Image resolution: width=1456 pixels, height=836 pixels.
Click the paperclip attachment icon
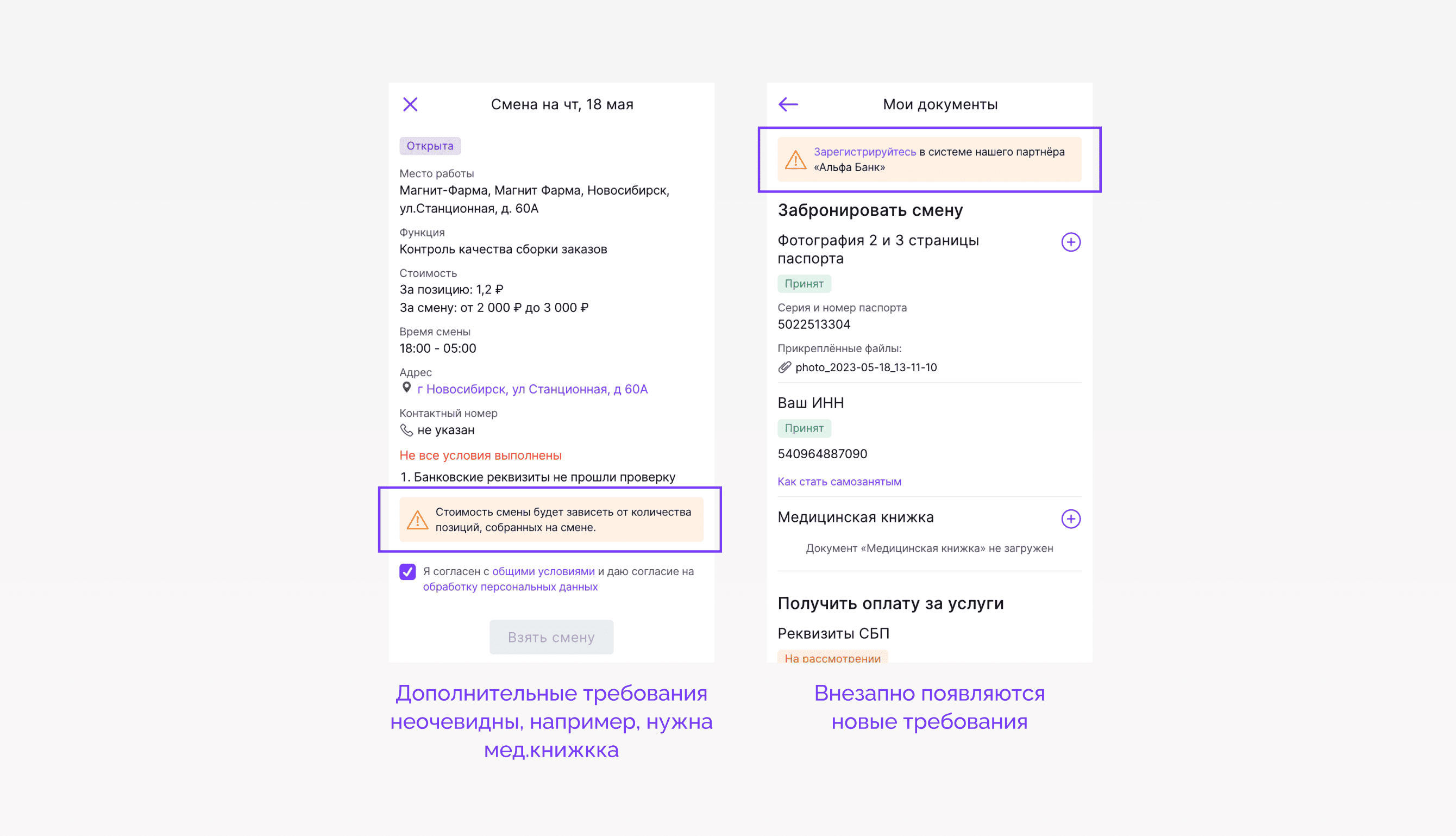coord(784,367)
